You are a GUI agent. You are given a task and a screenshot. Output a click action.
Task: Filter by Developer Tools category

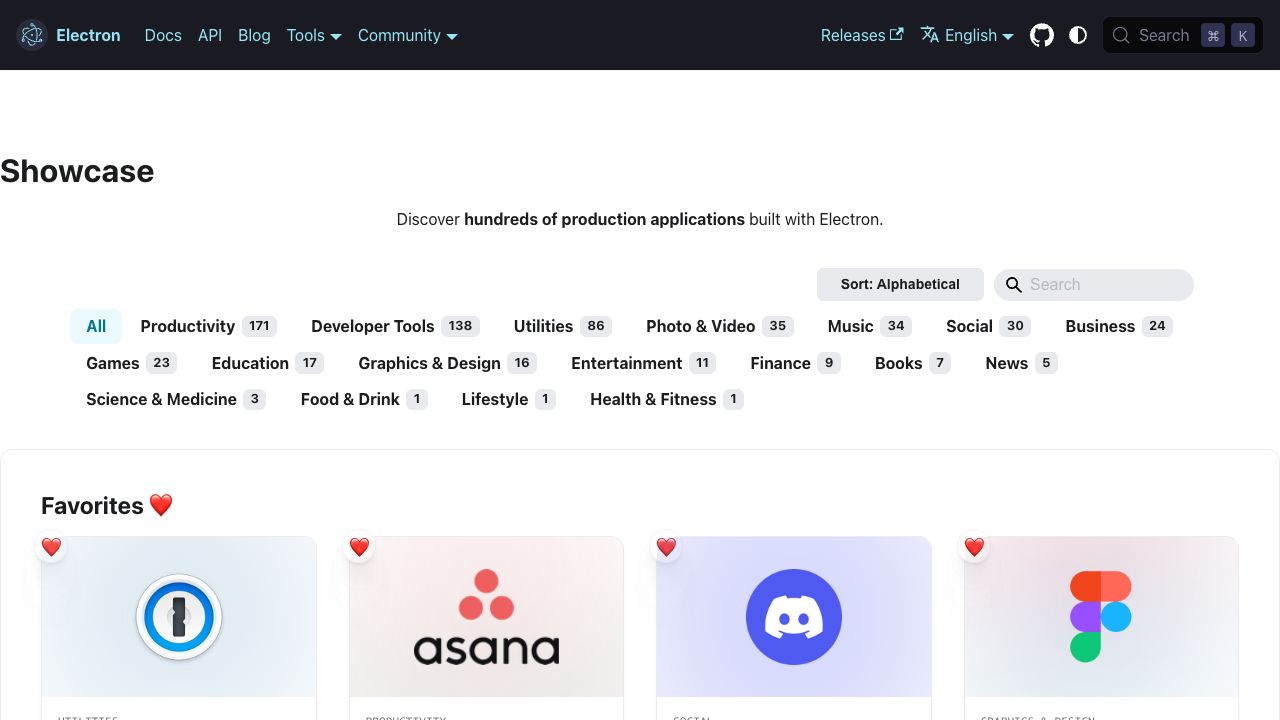395,326
